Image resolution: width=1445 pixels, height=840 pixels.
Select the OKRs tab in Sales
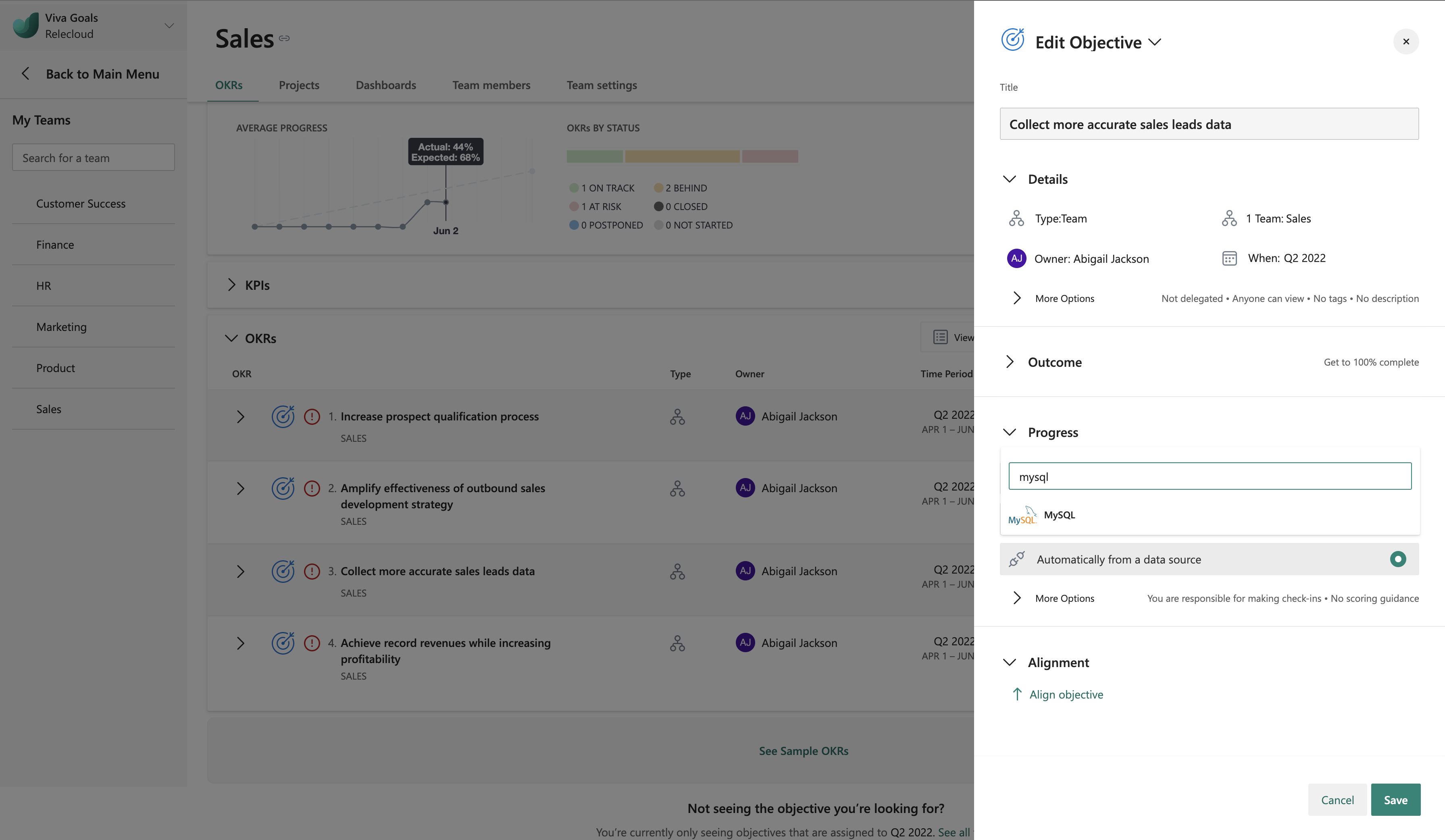pos(228,84)
